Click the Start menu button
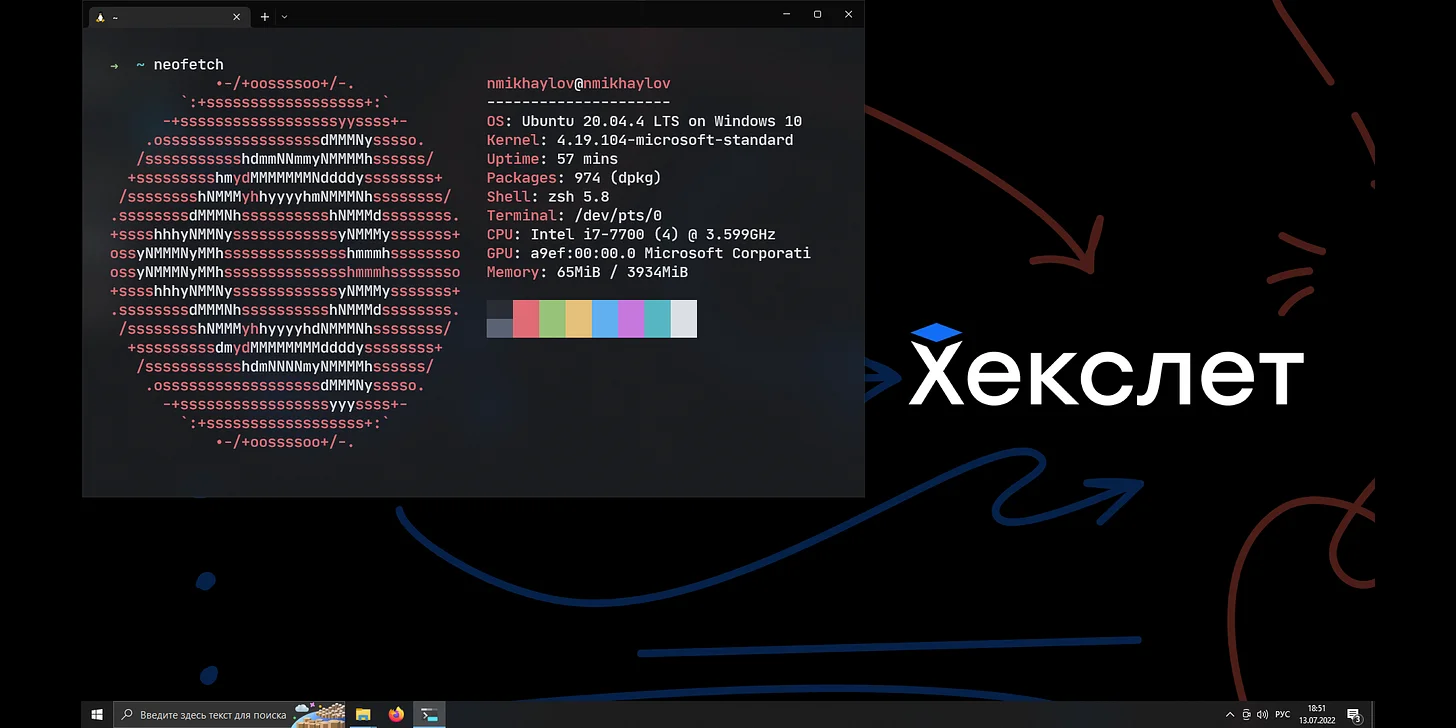Image resolution: width=1456 pixels, height=728 pixels. click(x=96, y=714)
